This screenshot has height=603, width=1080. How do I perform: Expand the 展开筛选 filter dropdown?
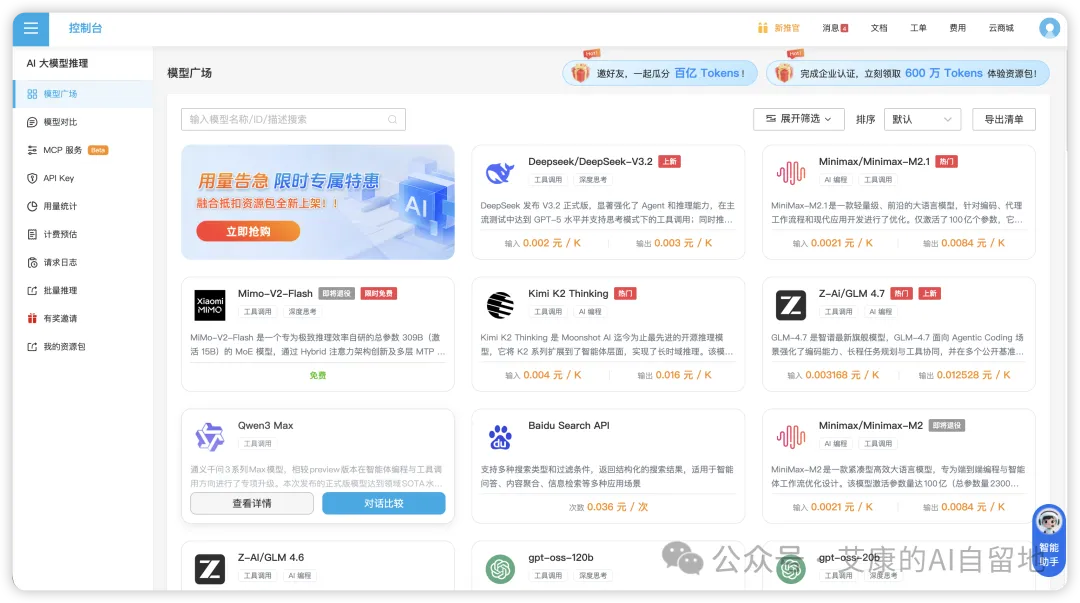(798, 119)
